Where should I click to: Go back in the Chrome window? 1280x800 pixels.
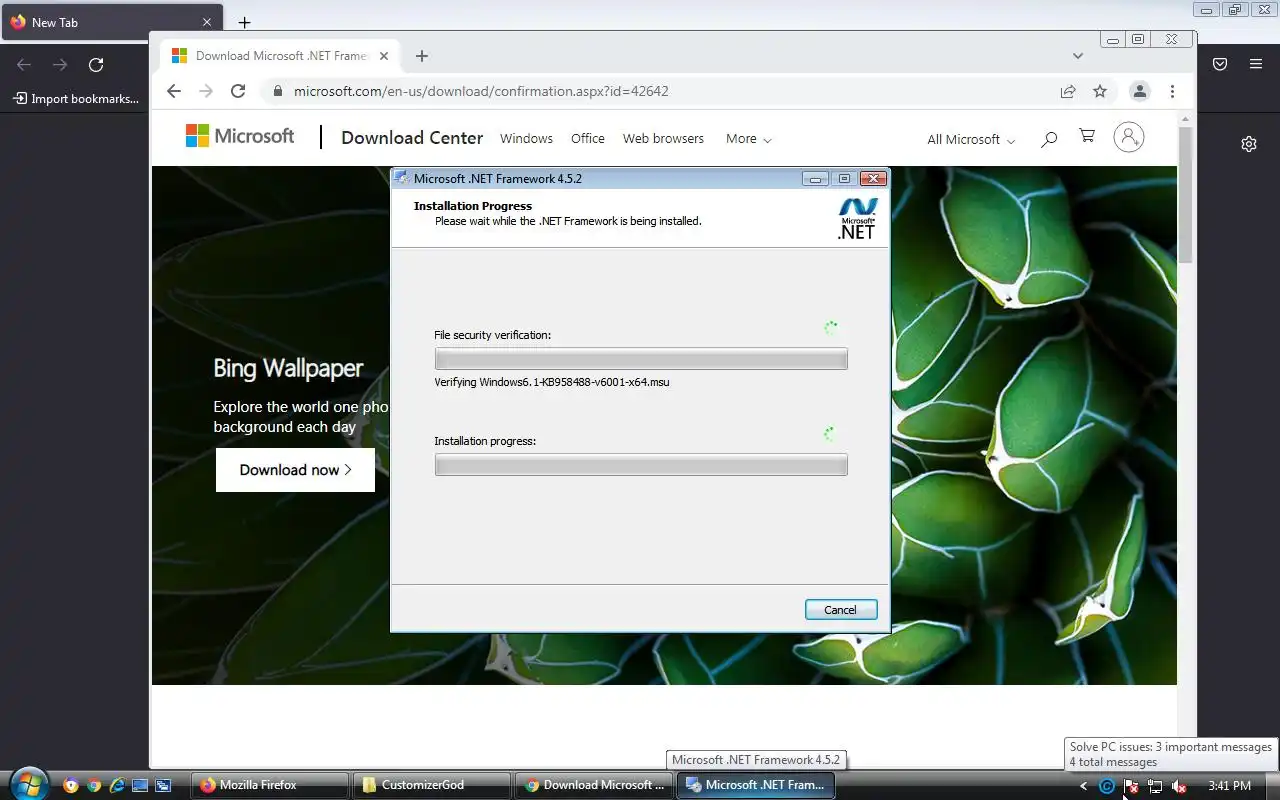pyautogui.click(x=174, y=91)
